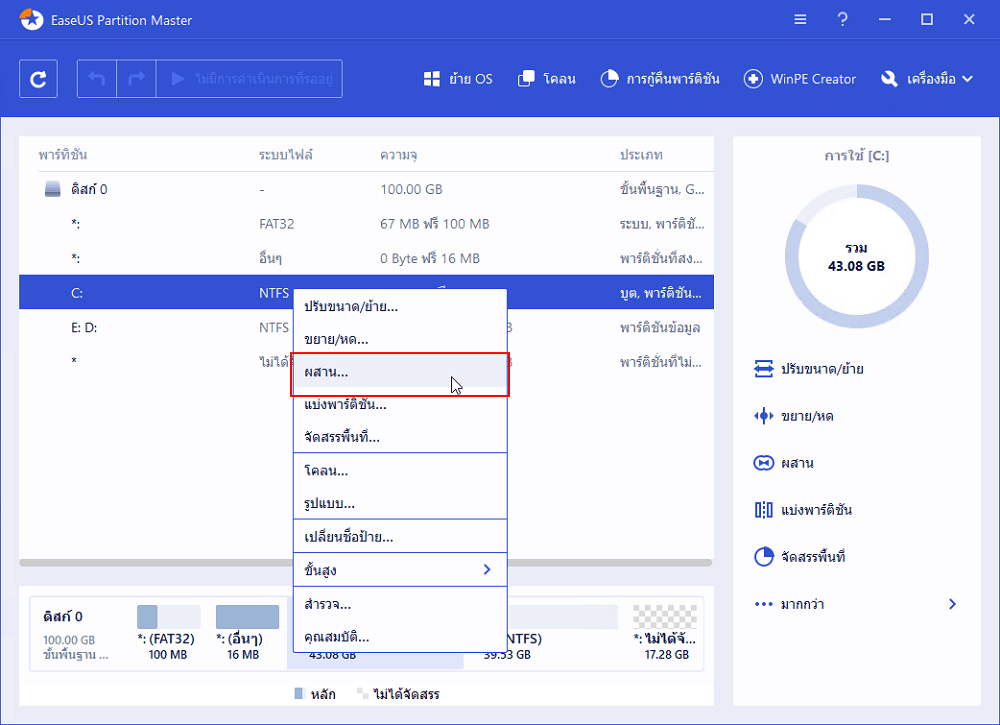
Task: Expand มากกว่า more options in sidebar
Action: (x=855, y=604)
